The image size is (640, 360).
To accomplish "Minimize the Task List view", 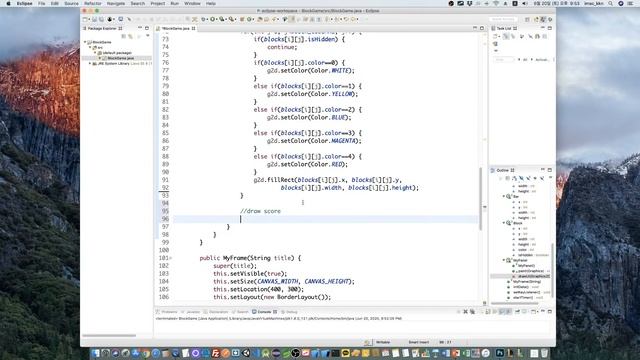I will tap(542, 28).
